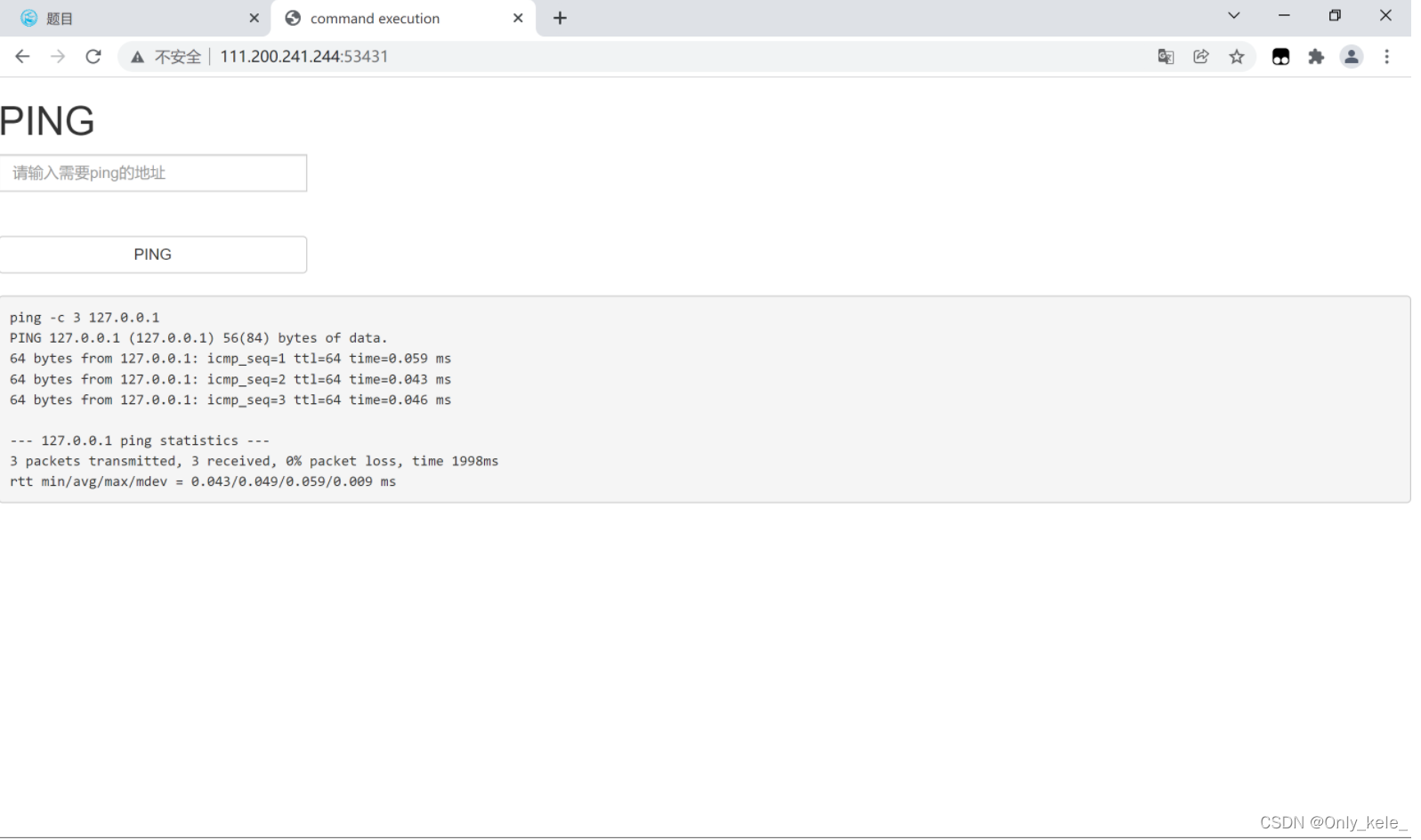1421x840 pixels.
Task: Open the Chrome profile avatar
Action: click(x=1352, y=57)
